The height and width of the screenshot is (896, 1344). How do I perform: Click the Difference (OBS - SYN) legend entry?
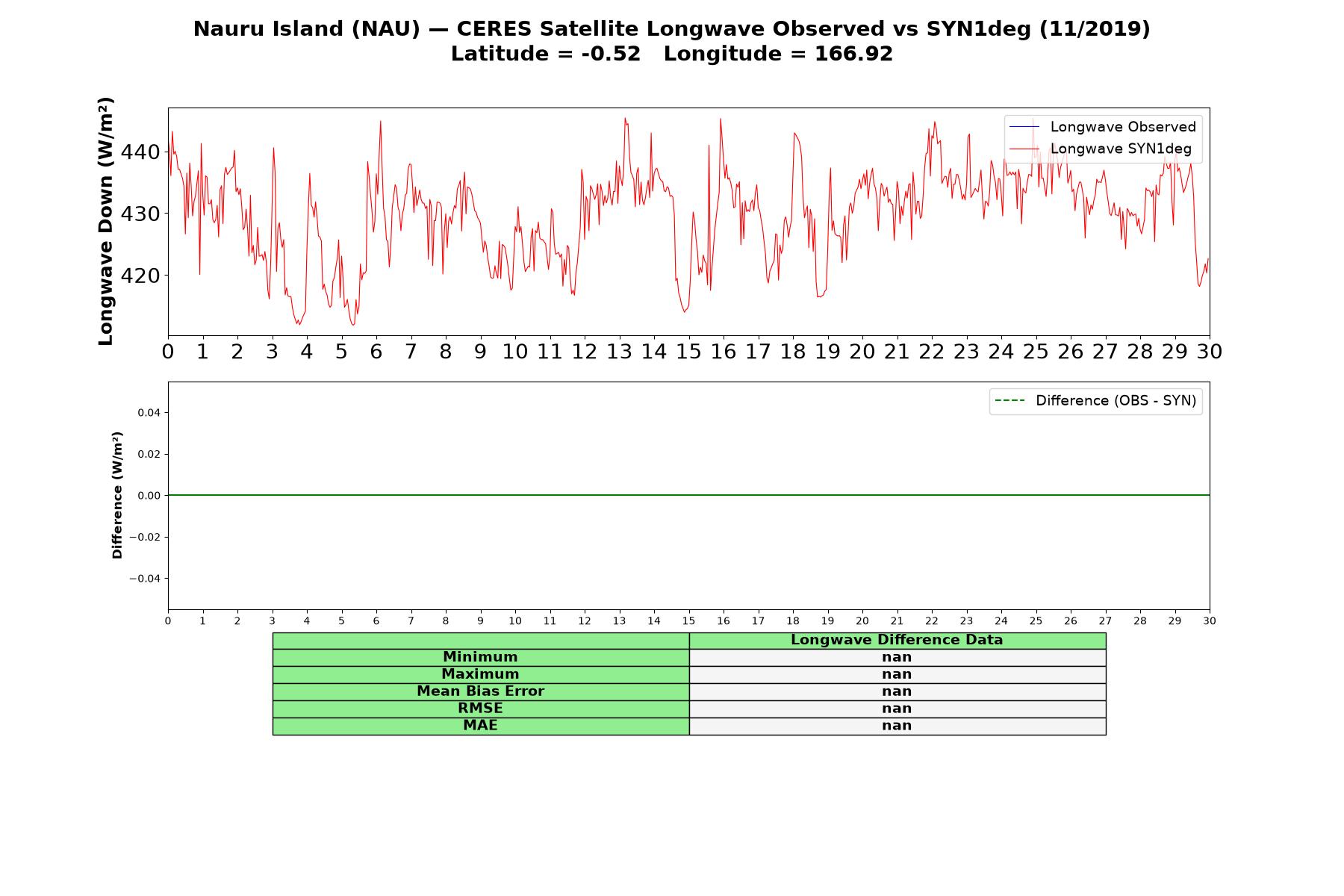1095,401
